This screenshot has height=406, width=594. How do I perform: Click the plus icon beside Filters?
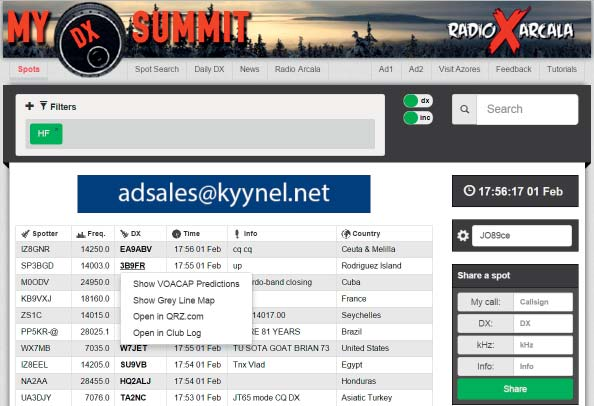[x=29, y=106]
